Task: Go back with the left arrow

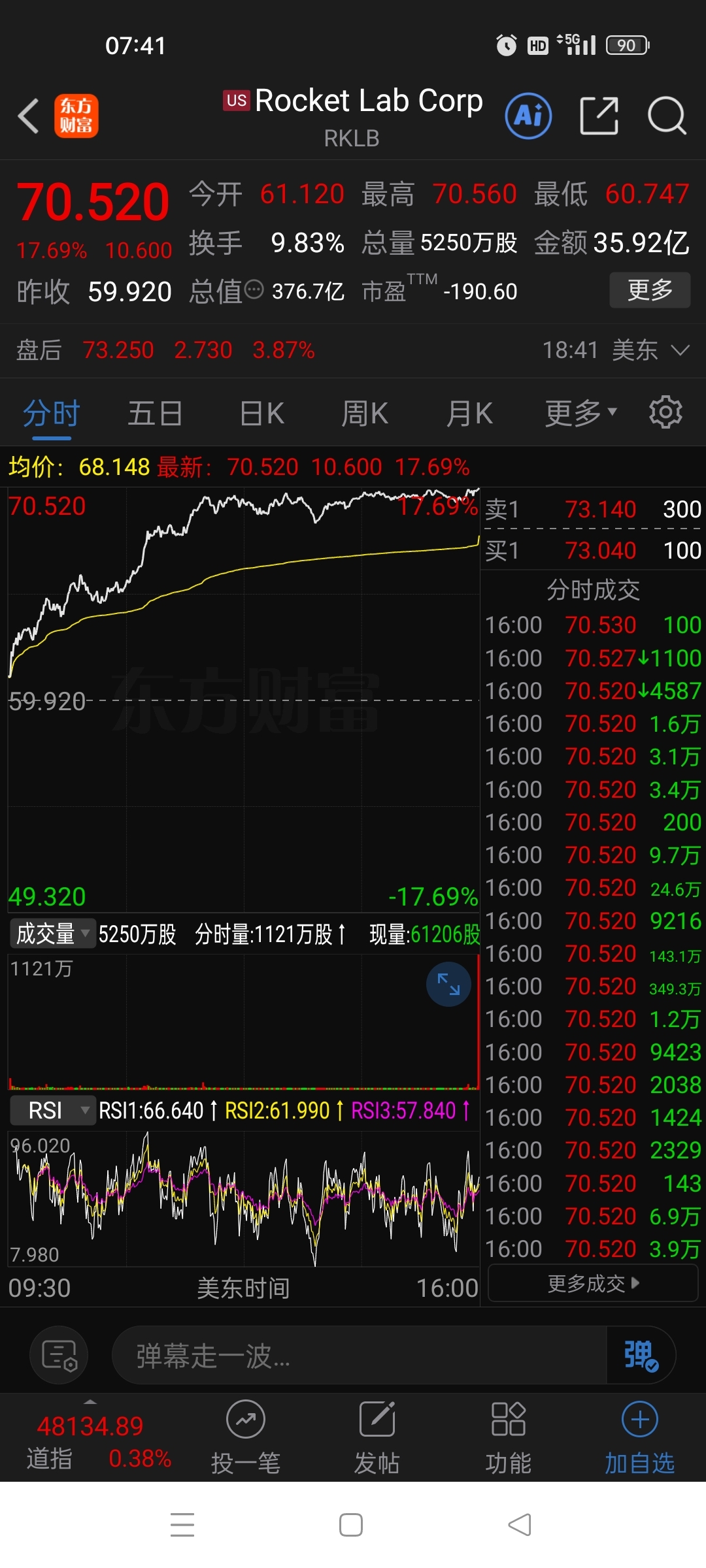Action: [x=28, y=116]
